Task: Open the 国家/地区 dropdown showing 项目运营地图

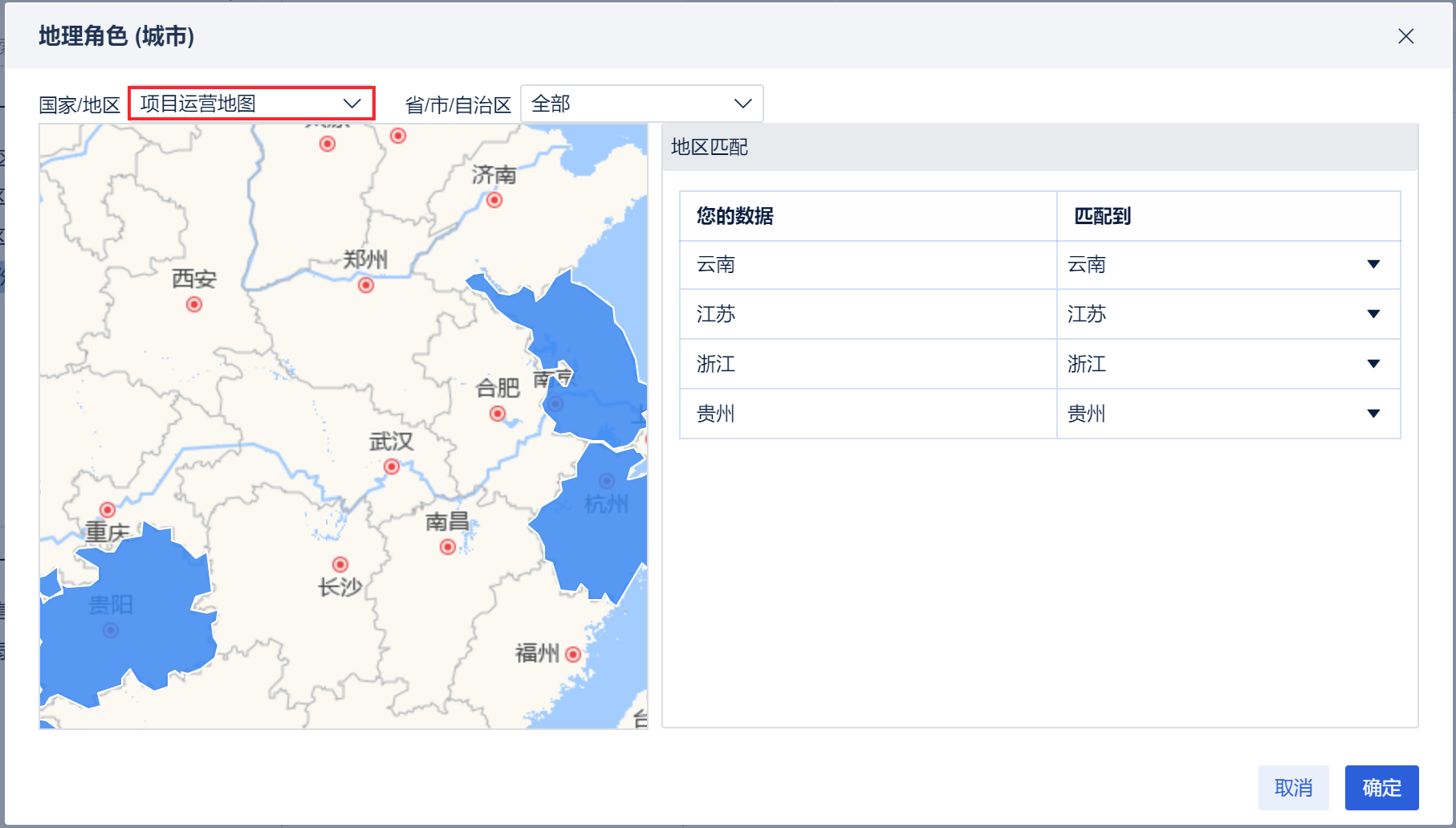Action: click(x=251, y=104)
